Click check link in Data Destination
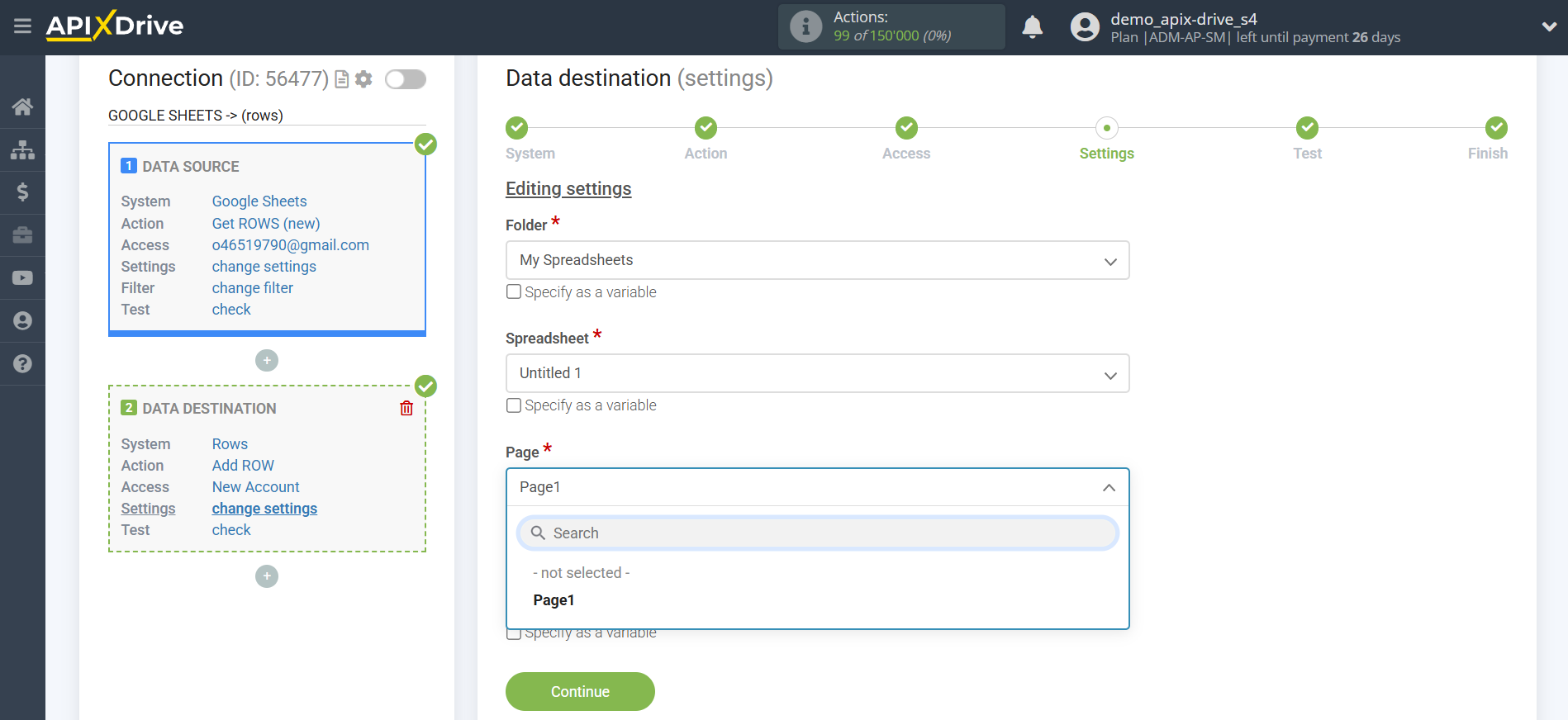This screenshot has width=1568, height=720. (231, 530)
